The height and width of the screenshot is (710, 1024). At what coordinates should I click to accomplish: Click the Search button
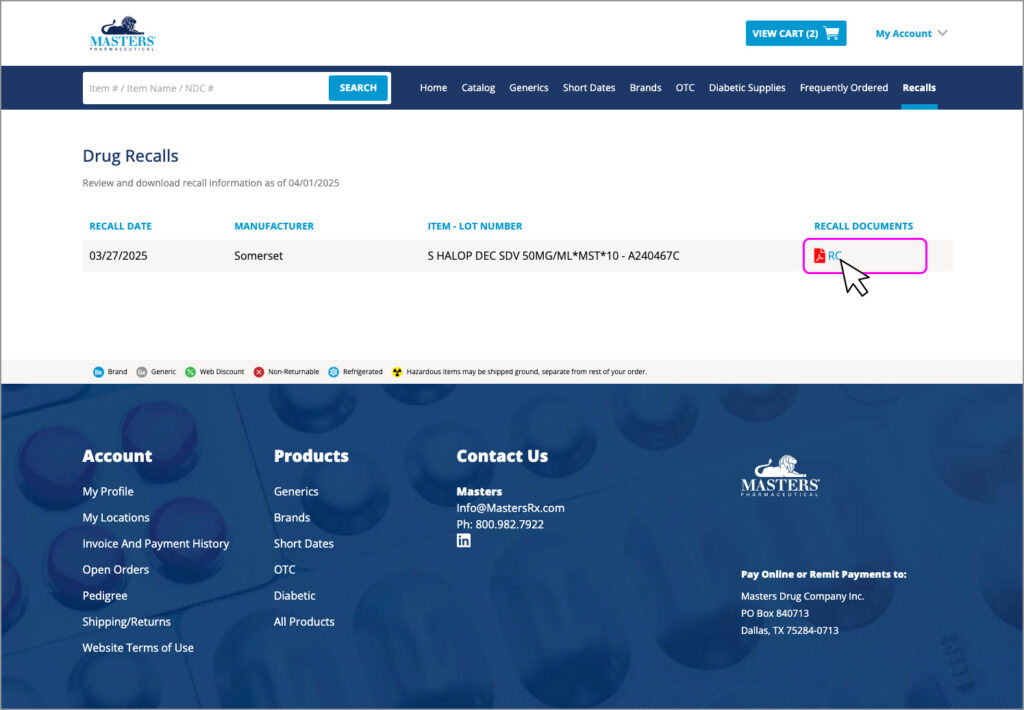tap(358, 88)
